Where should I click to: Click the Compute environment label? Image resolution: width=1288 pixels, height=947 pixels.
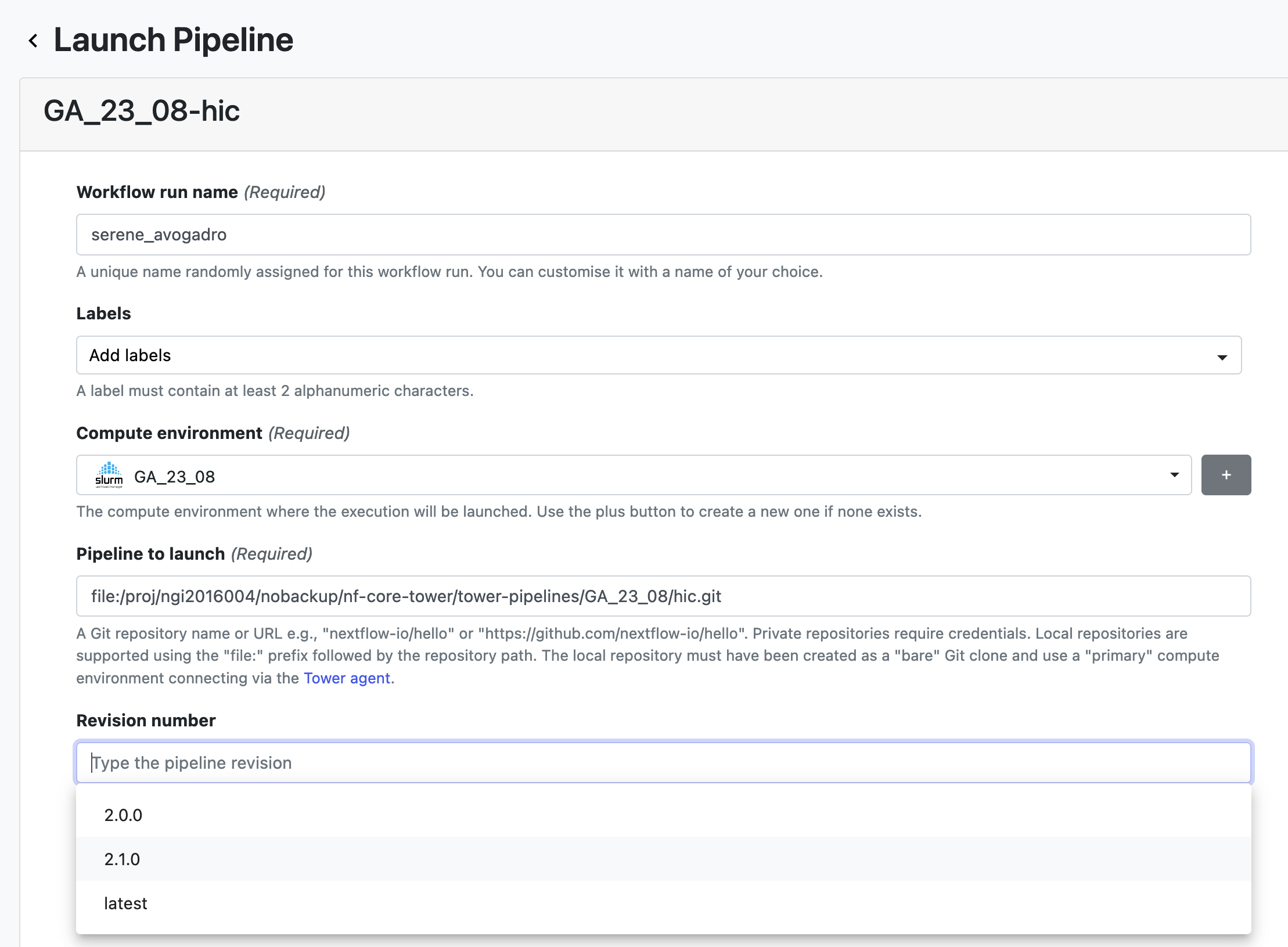pos(169,433)
